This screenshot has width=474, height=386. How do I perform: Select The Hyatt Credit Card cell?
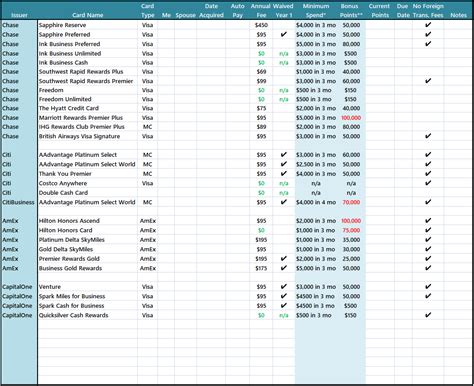(x=69, y=108)
